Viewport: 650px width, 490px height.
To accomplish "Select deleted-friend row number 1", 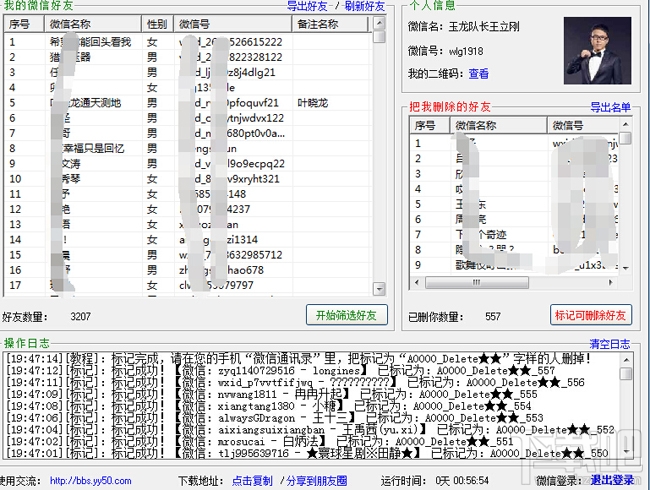I will click(515, 143).
